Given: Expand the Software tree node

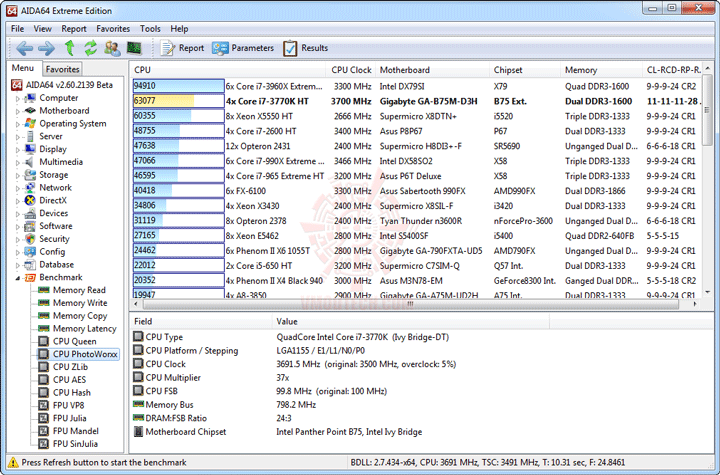Looking at the screenshot, I should point(18,226).
